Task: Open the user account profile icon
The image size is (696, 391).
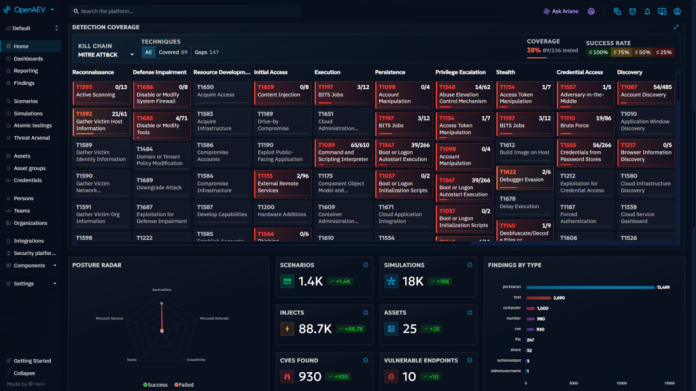Action: (x=677, y=12)
